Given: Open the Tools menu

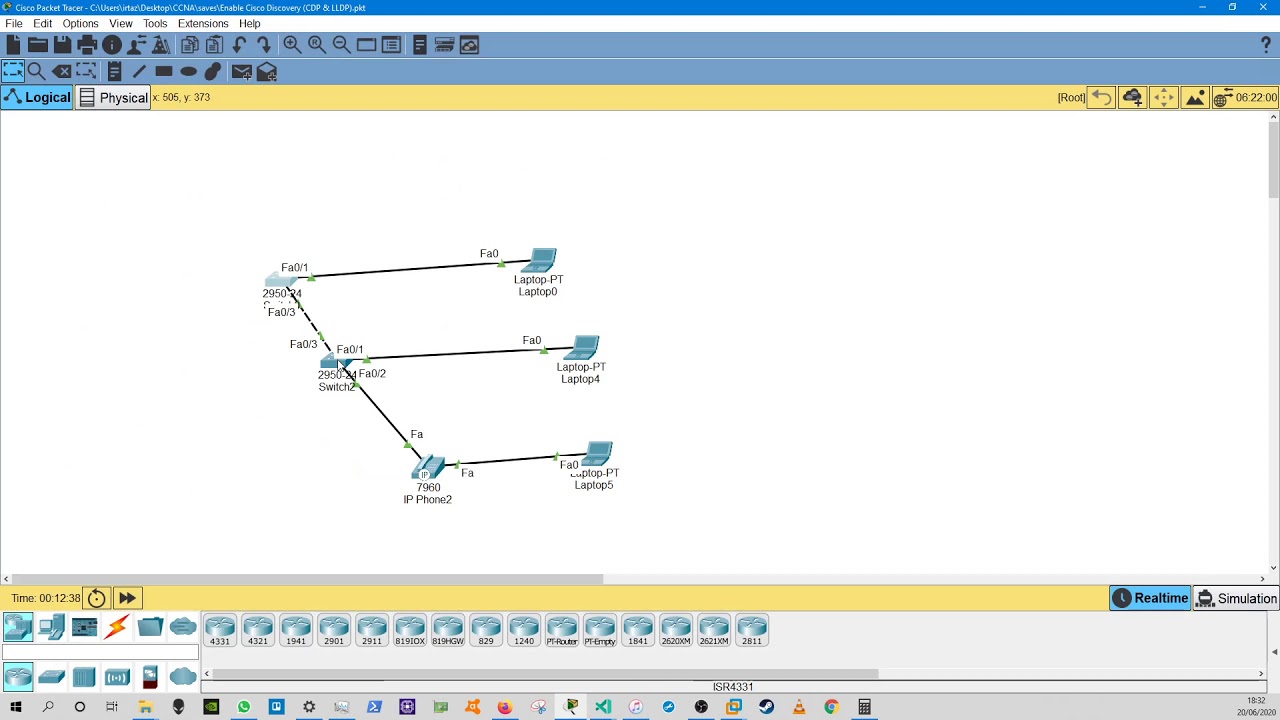Looking at the screenshot, I should (155, 23).
